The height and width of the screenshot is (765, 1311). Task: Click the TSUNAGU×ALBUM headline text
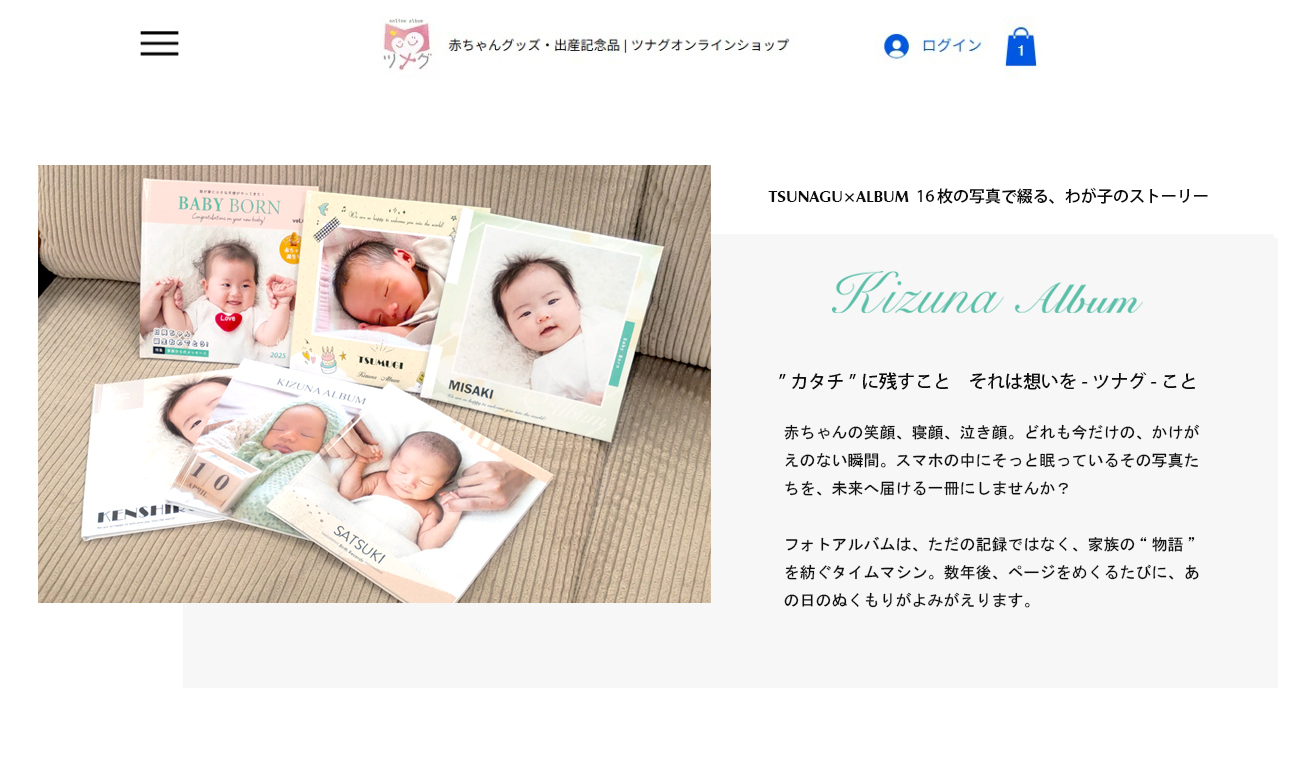click(x=988, y=197)
